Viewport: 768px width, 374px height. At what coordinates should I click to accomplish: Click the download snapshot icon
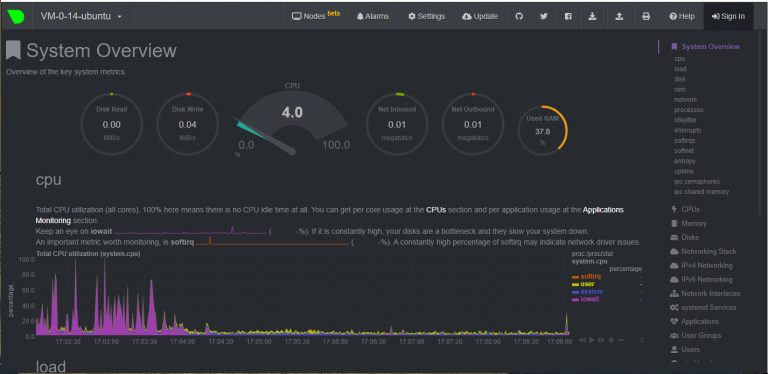(592, 16)
